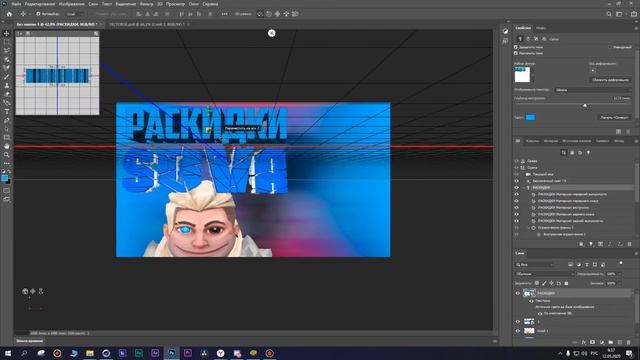Open the blend mode dropdown in Layers

click(544, 274)
